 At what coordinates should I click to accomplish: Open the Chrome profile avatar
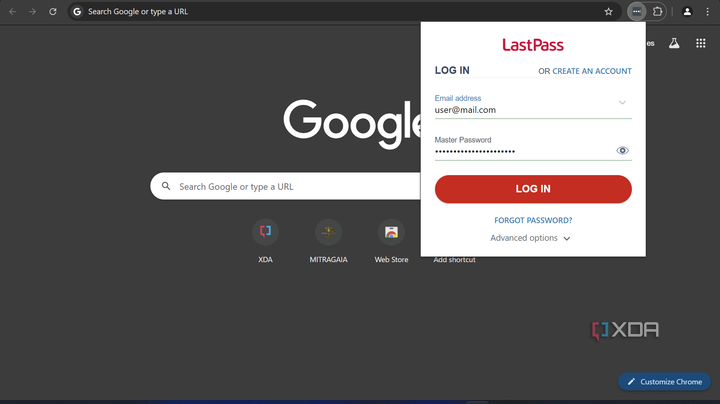pos(687,11)
